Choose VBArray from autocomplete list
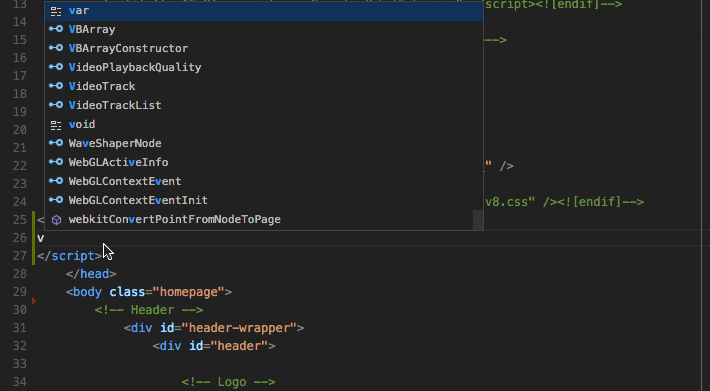Image resolution: width=710 pixels, height=391 pixels. (x=264, y=29)
